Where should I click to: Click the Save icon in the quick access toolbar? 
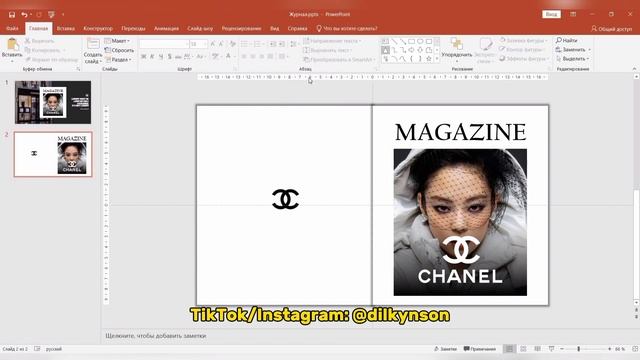point(12,15)
